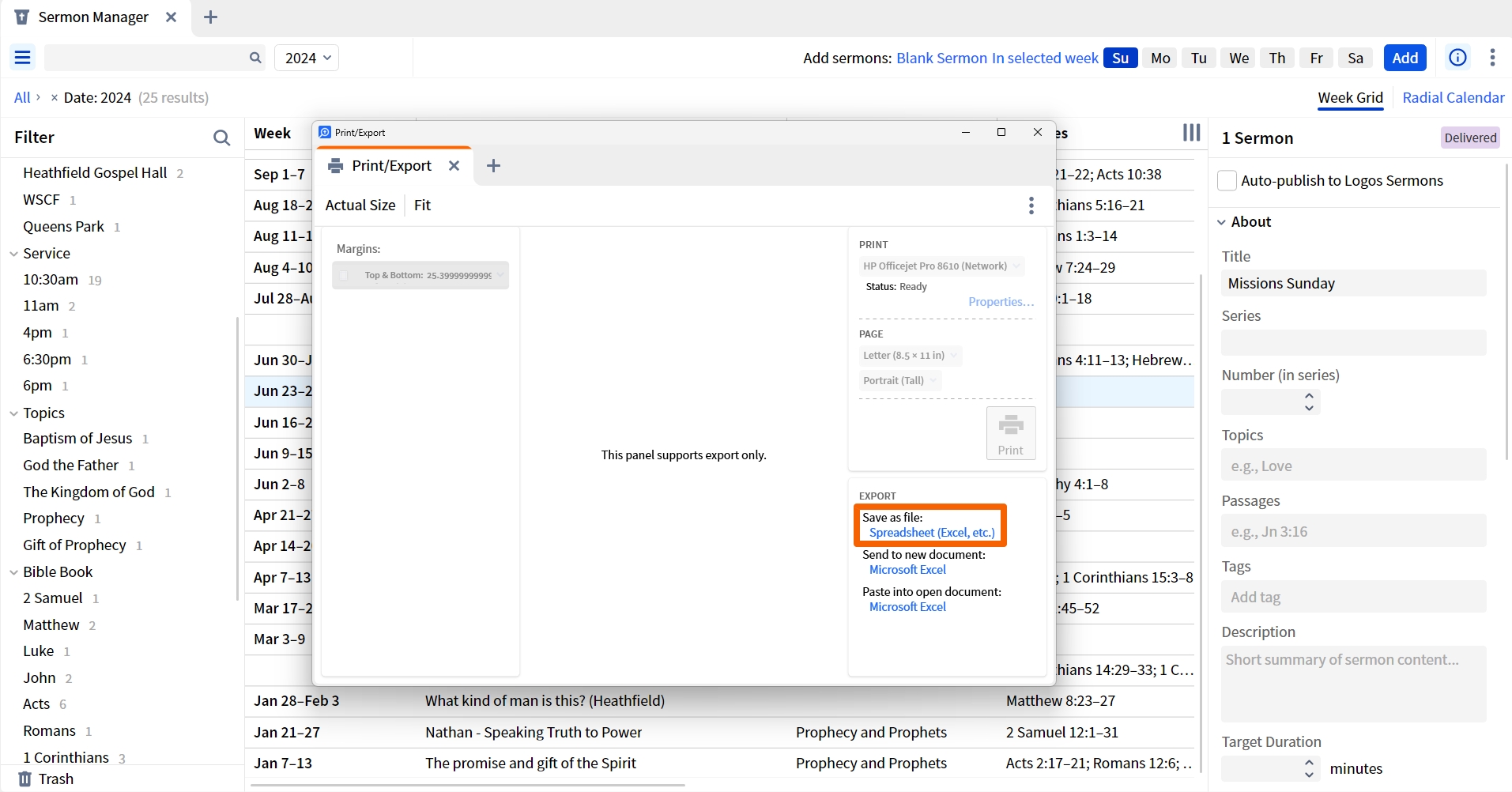
Task: Collapse the Bible Book filter group
Action: click(x=13, y=572)
